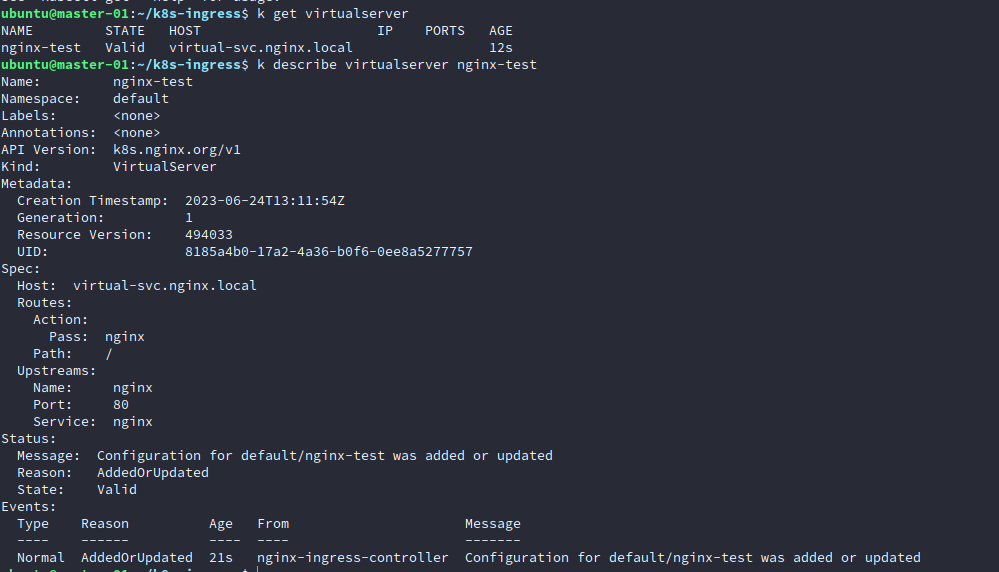
Task: Click the Spec Host value virtual-svc.nginx.local
Action: [165, 286]
